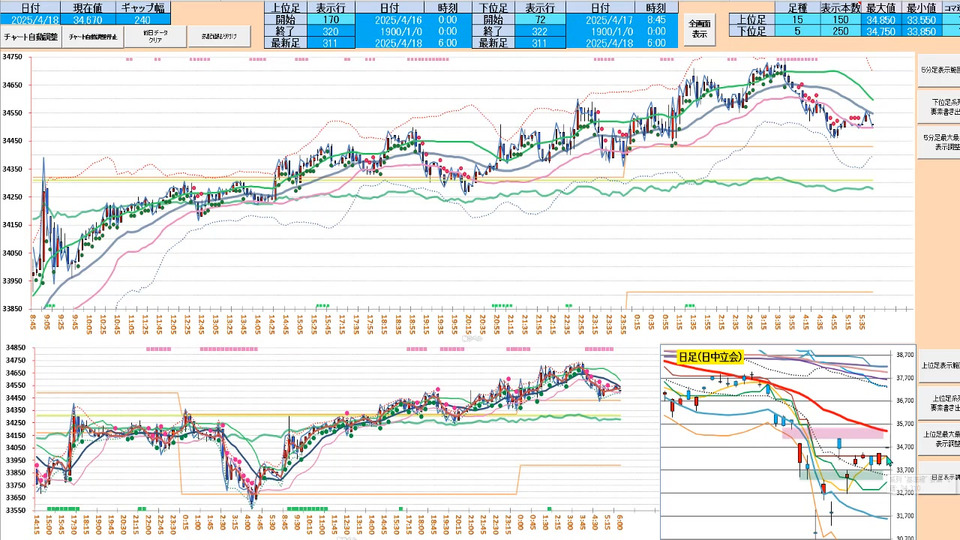Click the 5分足表示範囲 button
960x540 pixels.
click(939, 70)
